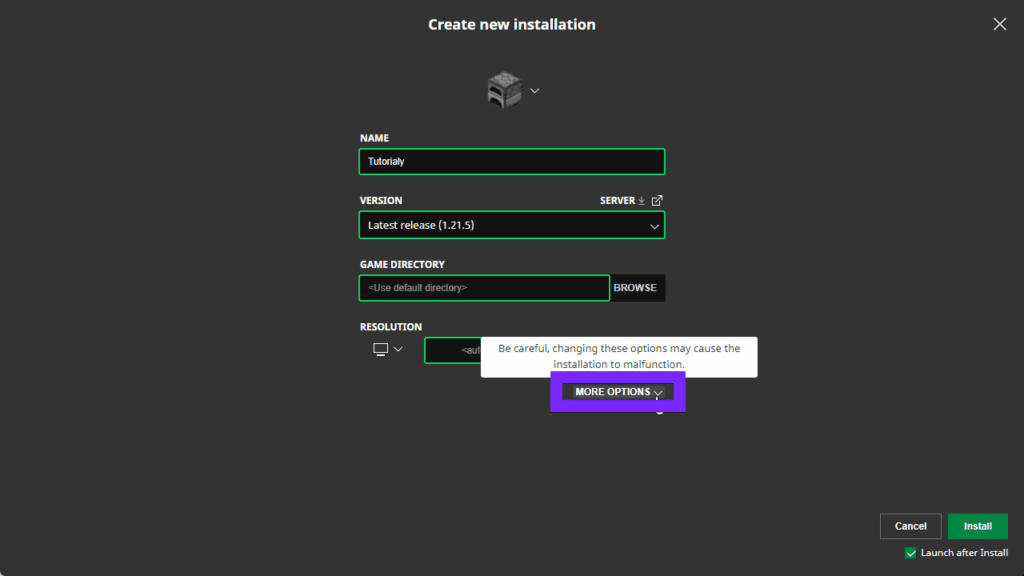Image resolution: width=1024 pixels, height=576 pixels.
Task: Click the resolution width auto field
Action: (453, 351)
